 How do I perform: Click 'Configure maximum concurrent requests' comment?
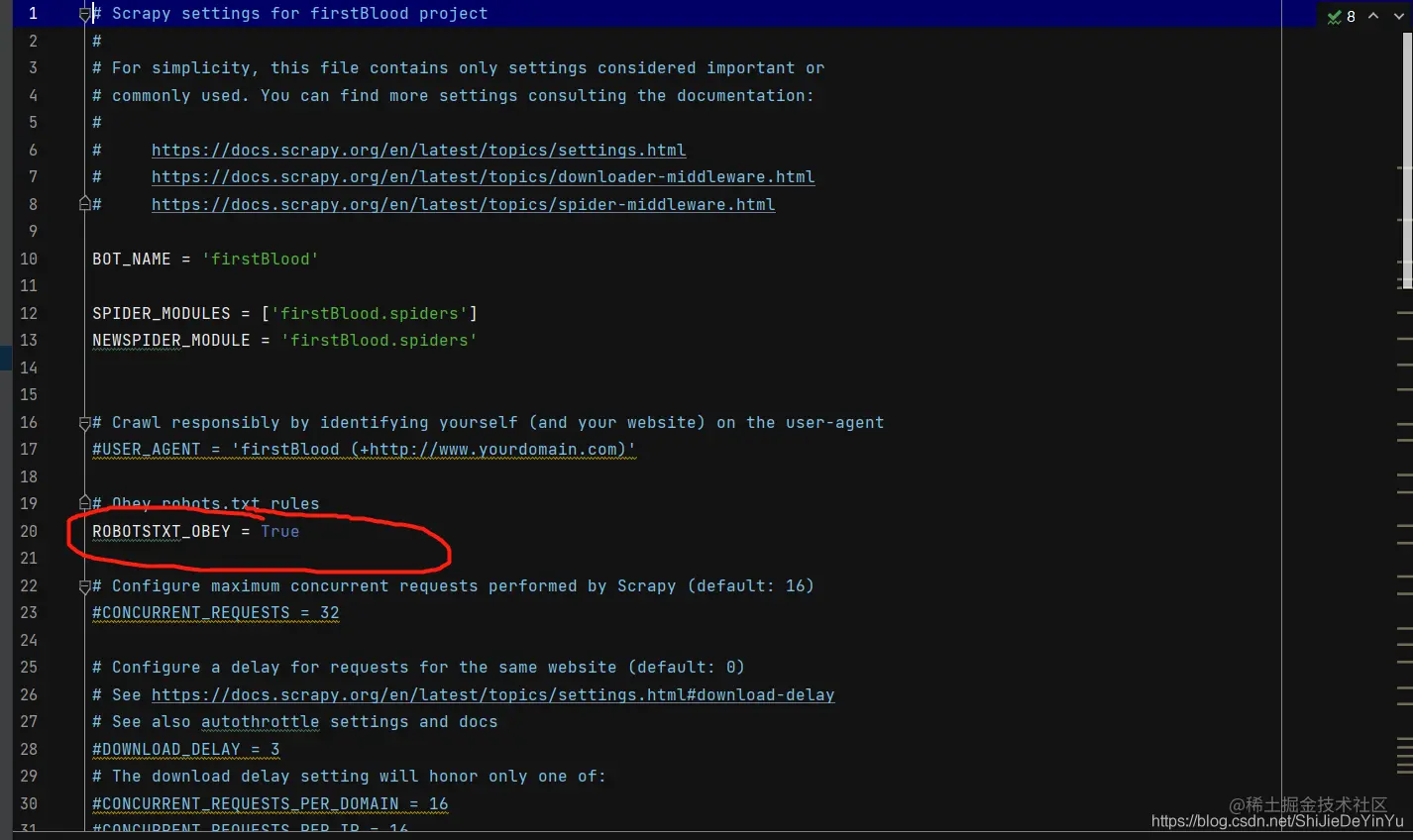(453, 586)
